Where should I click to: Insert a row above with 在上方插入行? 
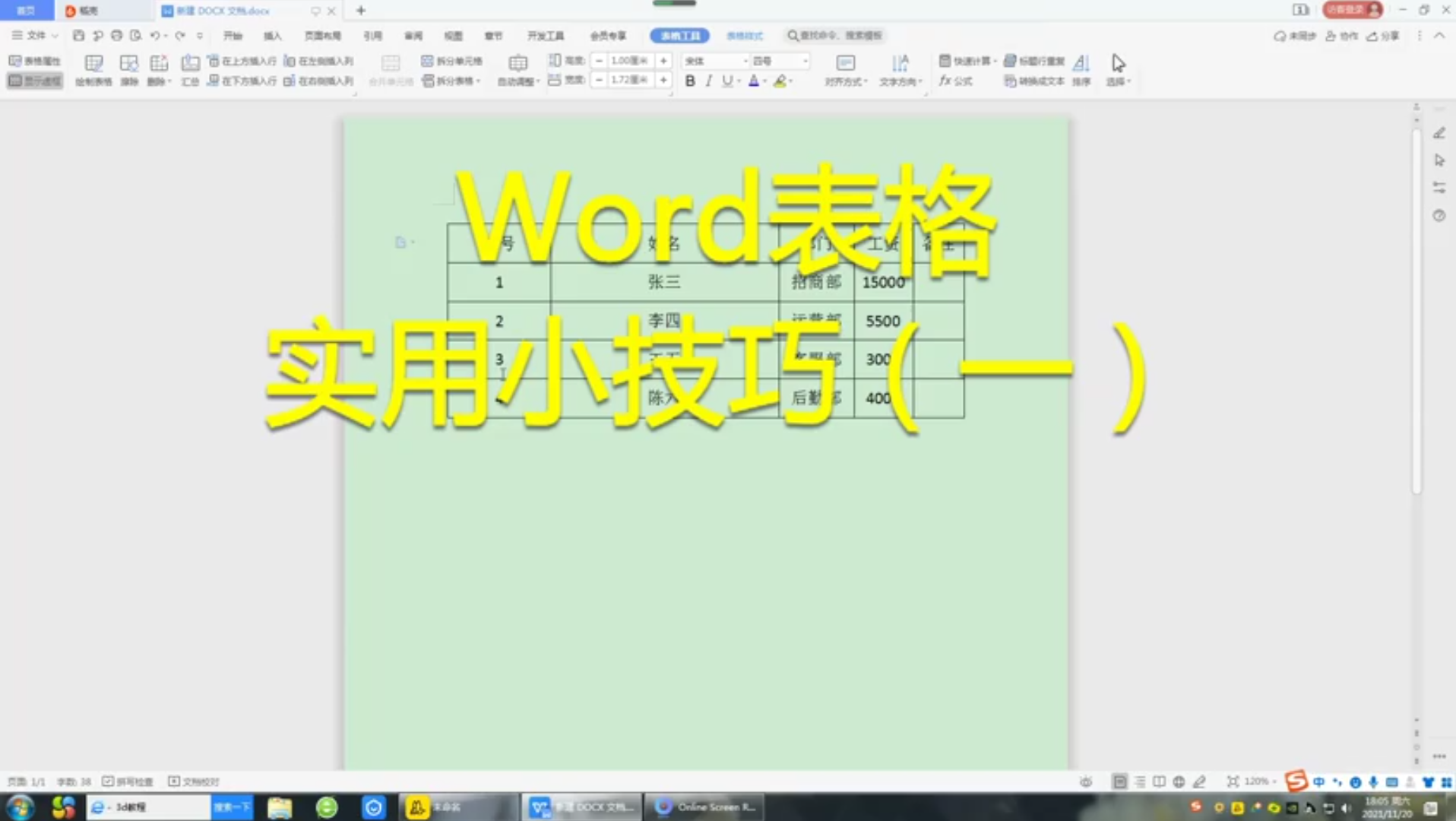243,61
